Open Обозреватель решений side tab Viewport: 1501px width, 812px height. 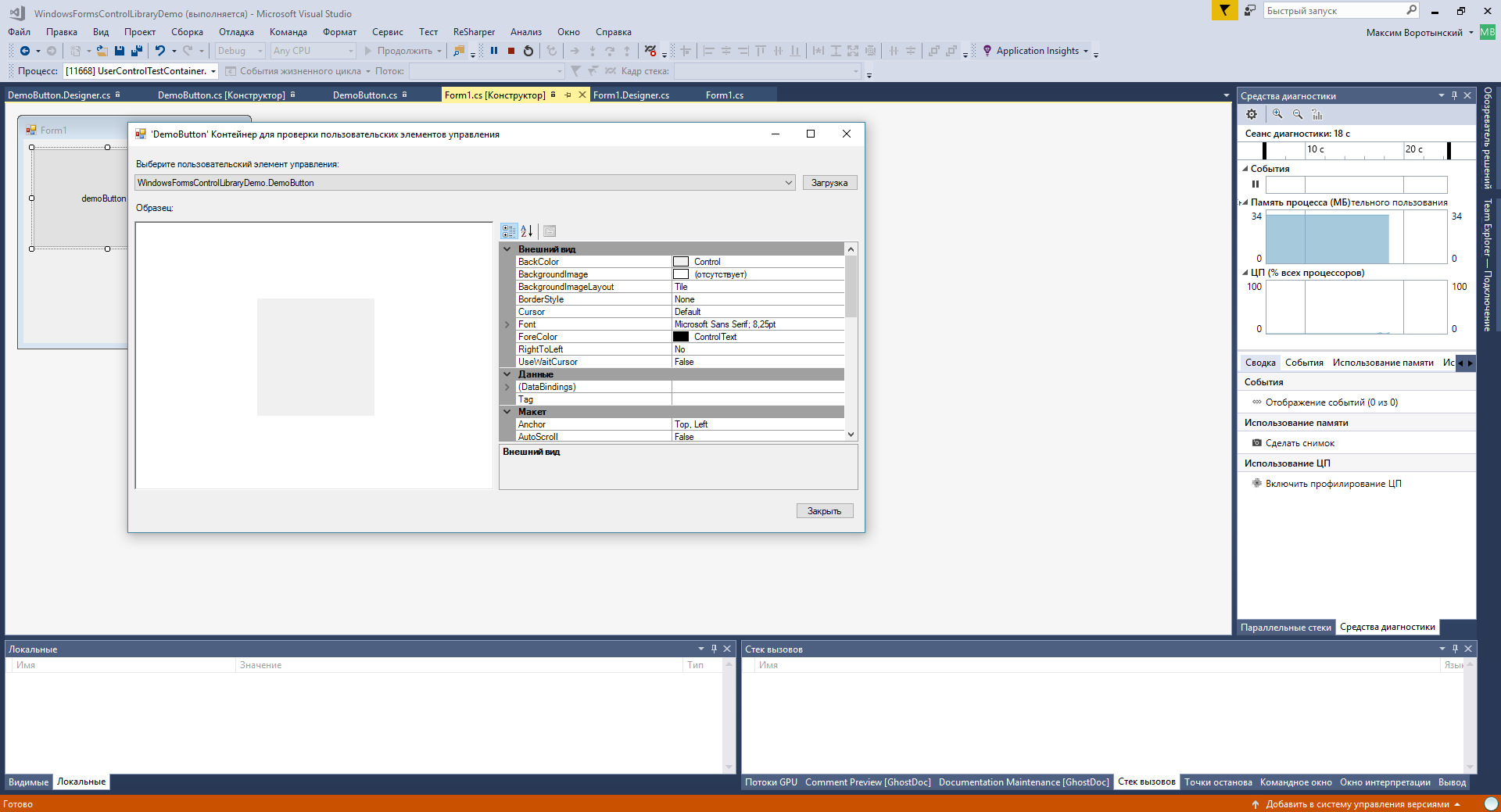(1488, 138)
